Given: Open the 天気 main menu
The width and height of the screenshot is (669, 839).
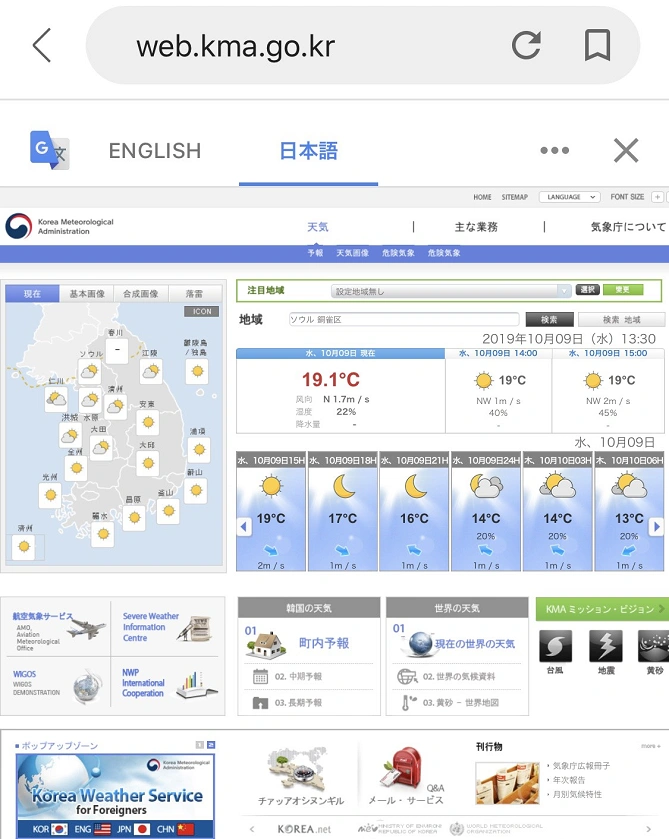Looking at the screenshot, I should click(x=317, y=227).
